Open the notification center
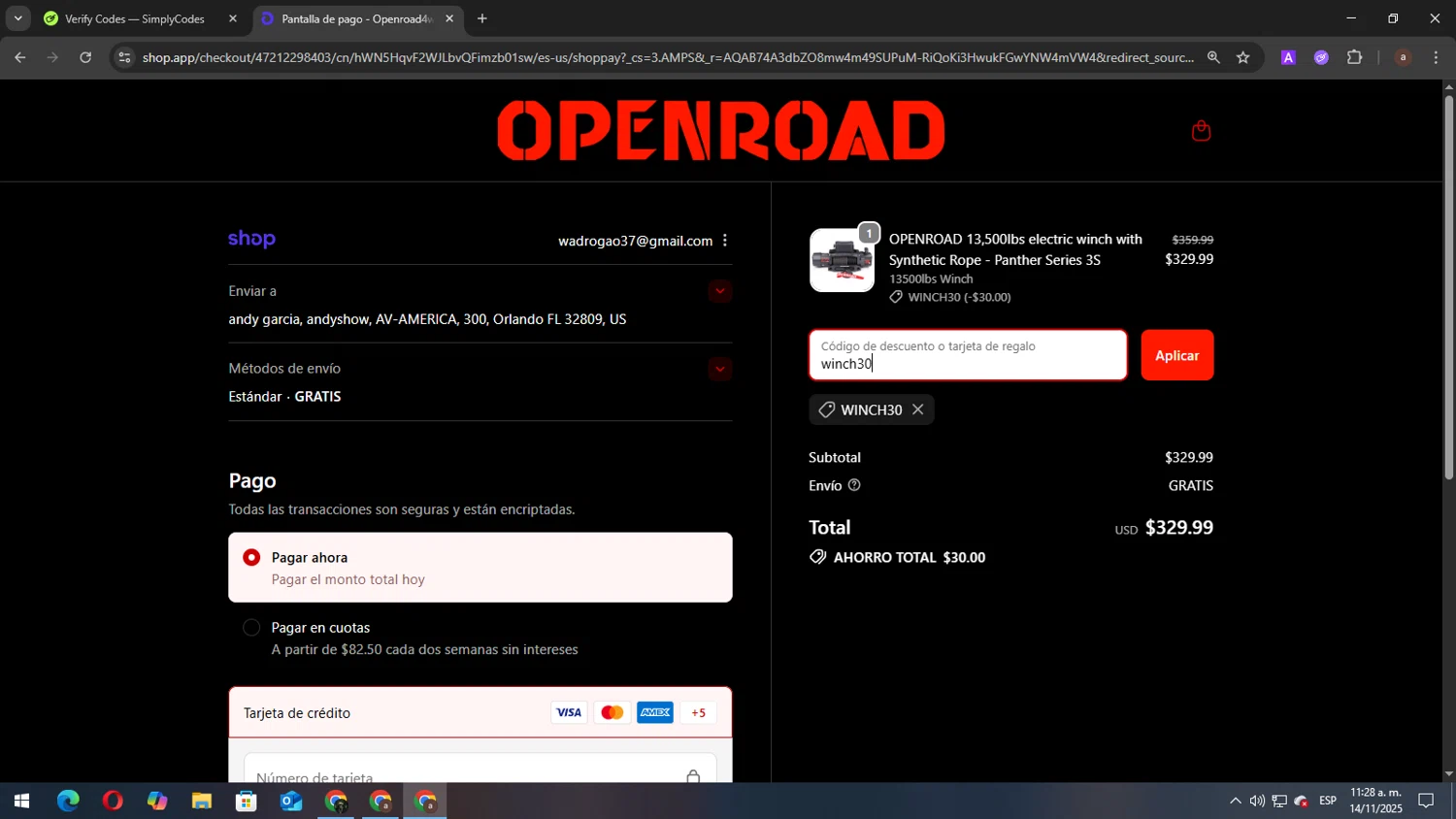The image size is (1456, 819). [1426, 802]
